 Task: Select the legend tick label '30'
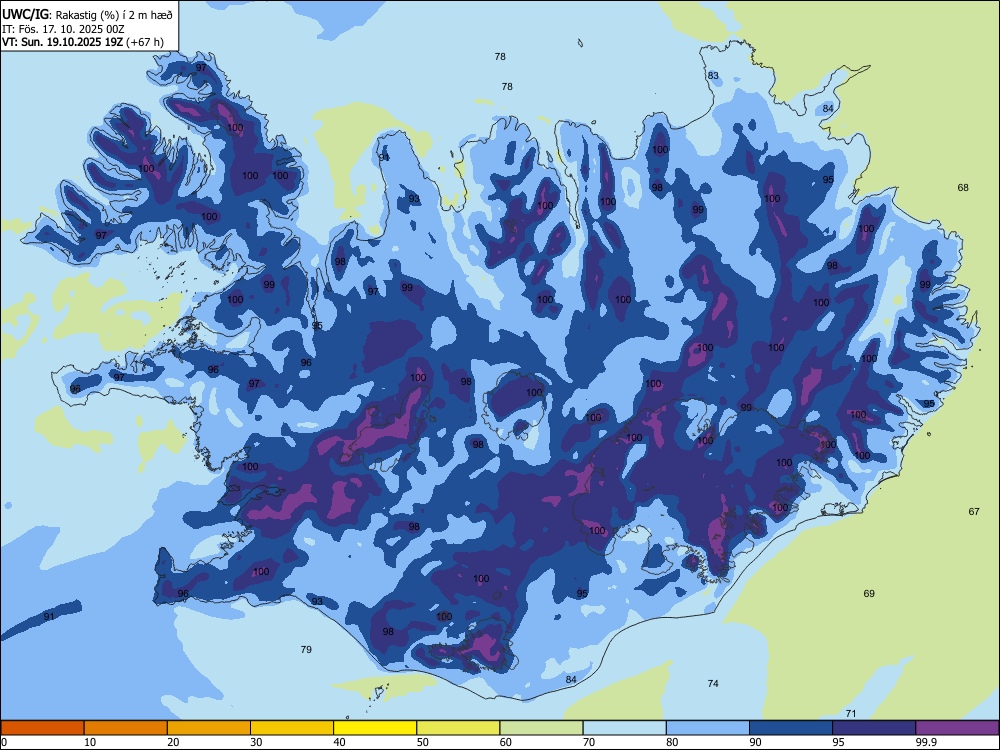(x=256, y=742)
